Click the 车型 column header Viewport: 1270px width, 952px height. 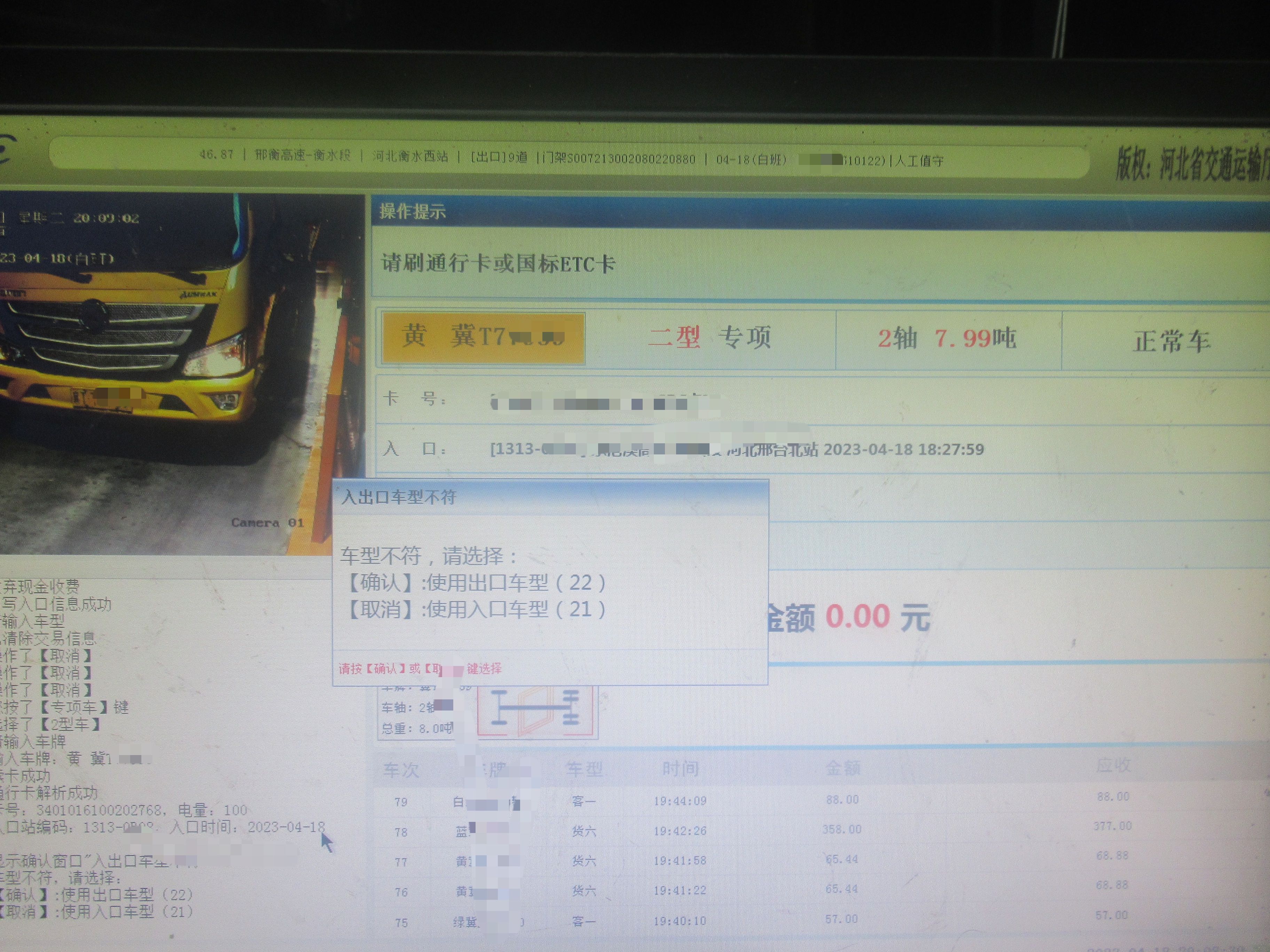[584, 768]
